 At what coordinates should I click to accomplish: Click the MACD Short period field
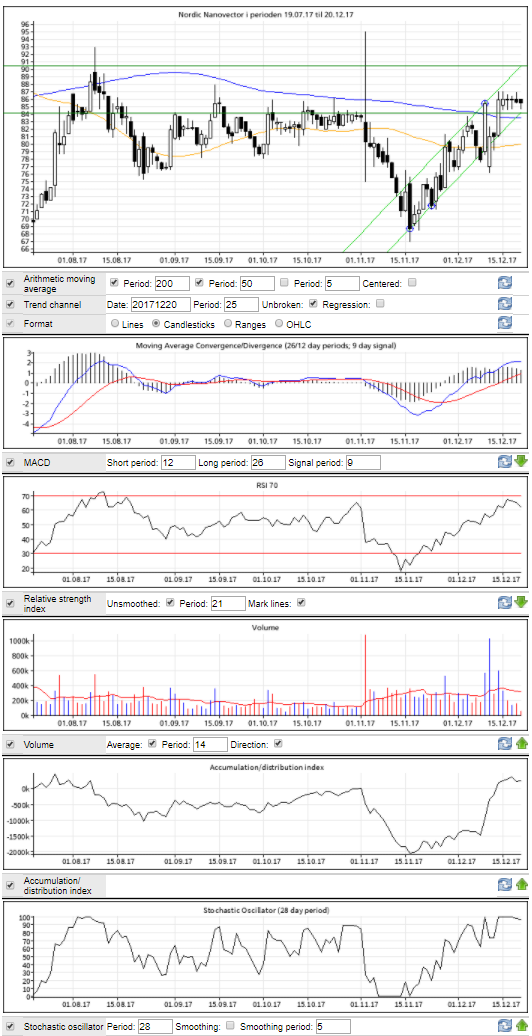point(178,462)
